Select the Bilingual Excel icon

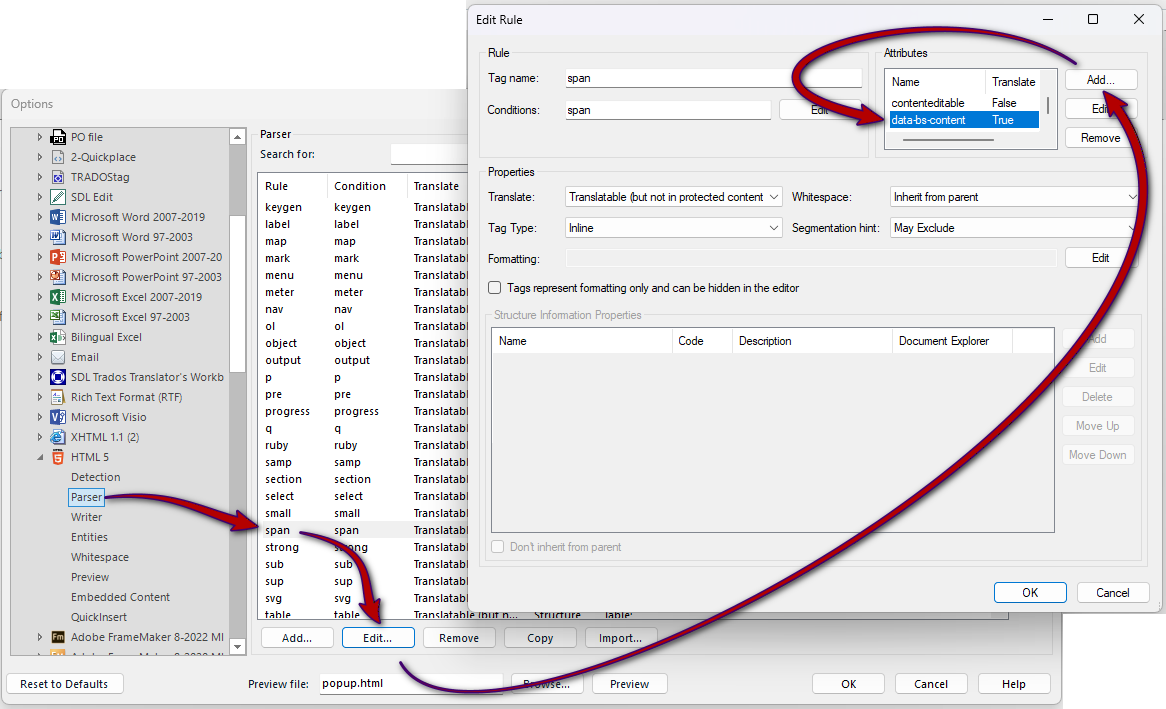pos(57,337)
